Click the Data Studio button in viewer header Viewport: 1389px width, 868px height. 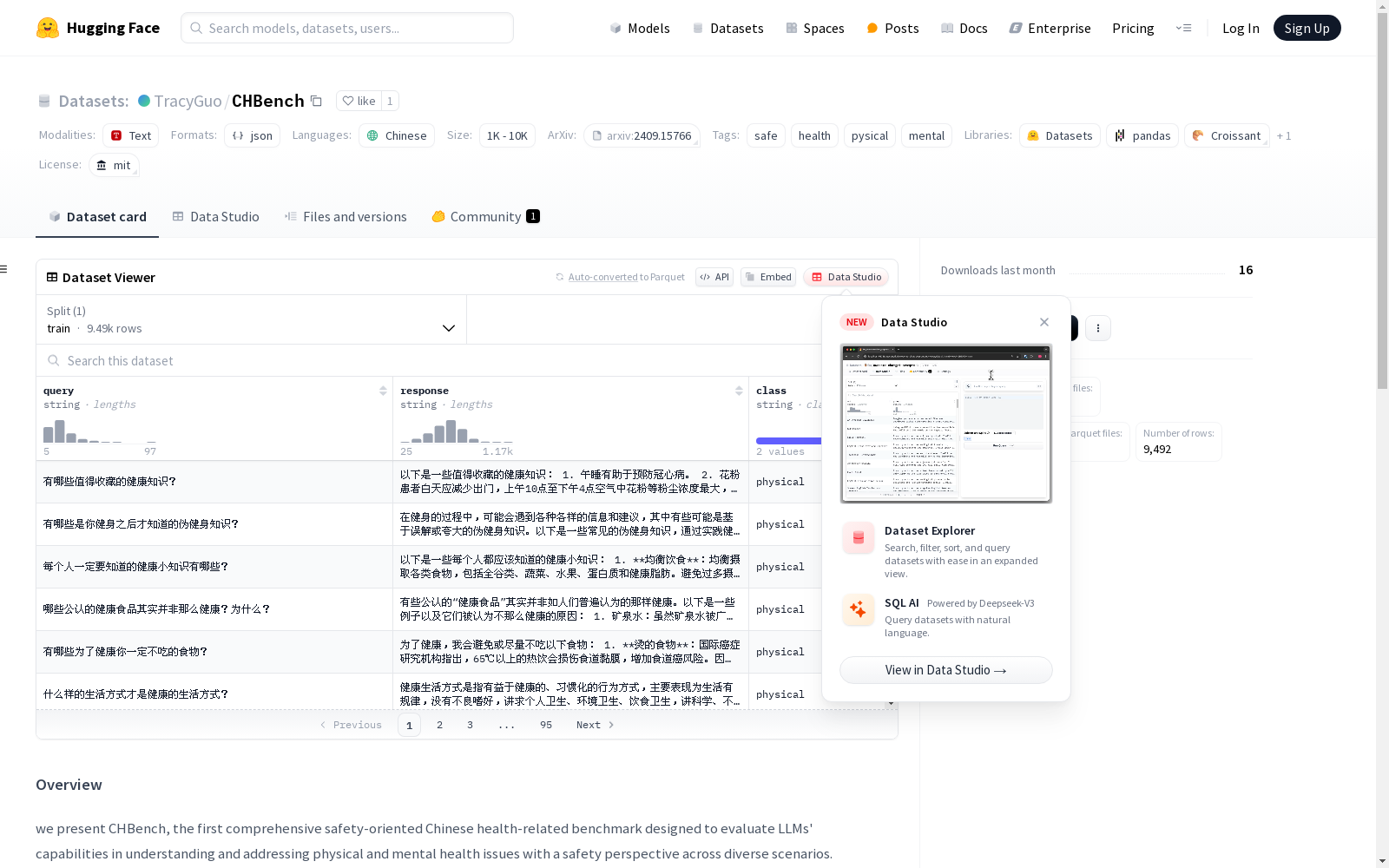(x=846, y=277)
